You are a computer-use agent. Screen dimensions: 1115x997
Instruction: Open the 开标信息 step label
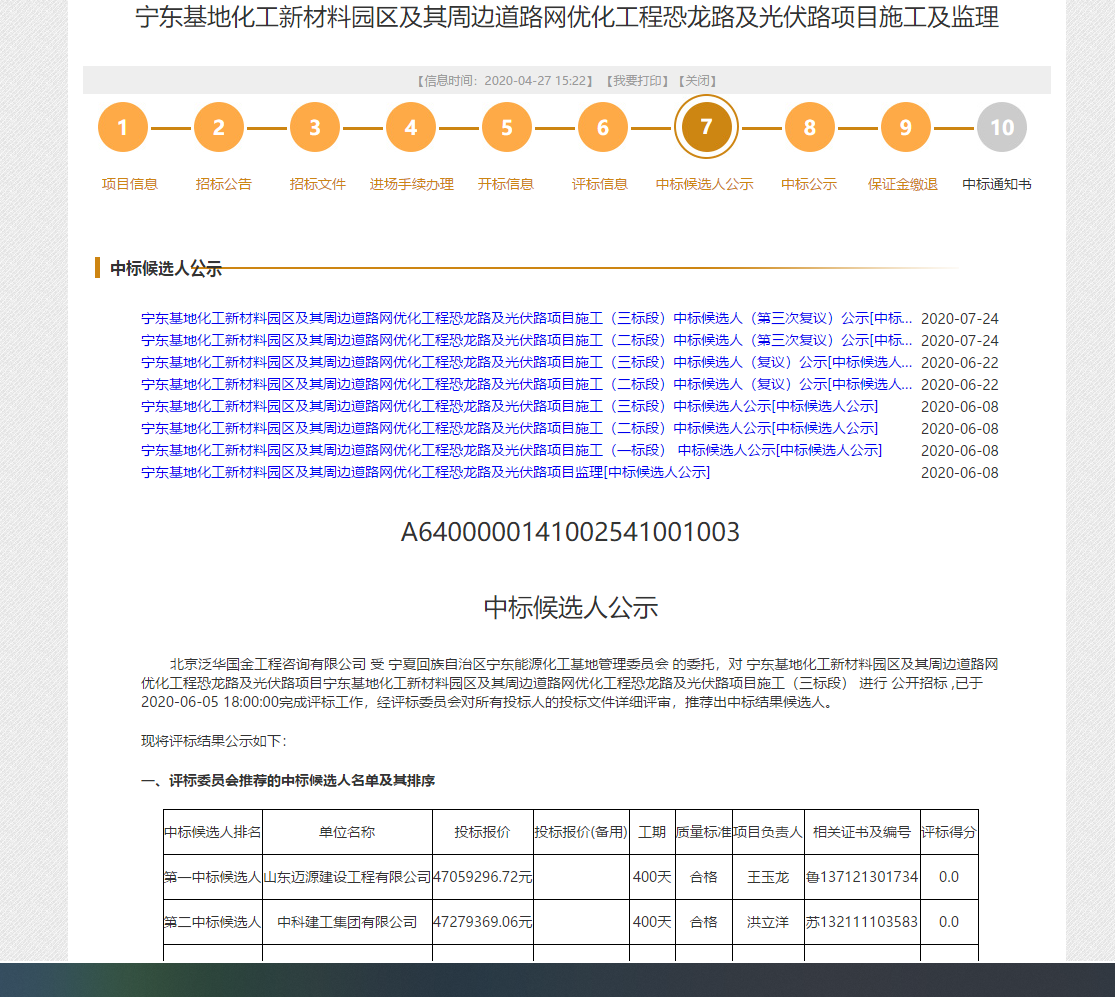506,184
